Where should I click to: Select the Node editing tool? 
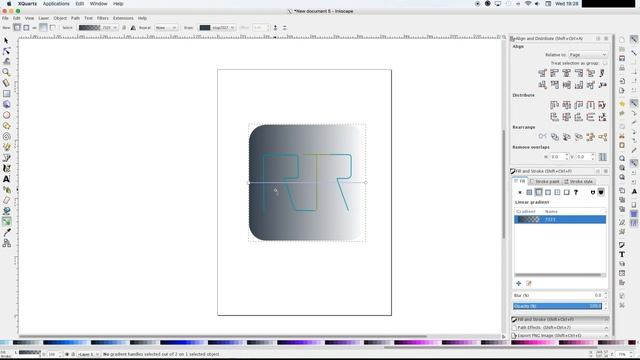(6, 51)
